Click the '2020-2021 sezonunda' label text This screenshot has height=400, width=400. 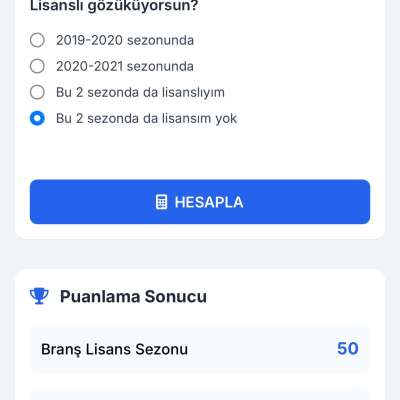(x=125, y=66)
